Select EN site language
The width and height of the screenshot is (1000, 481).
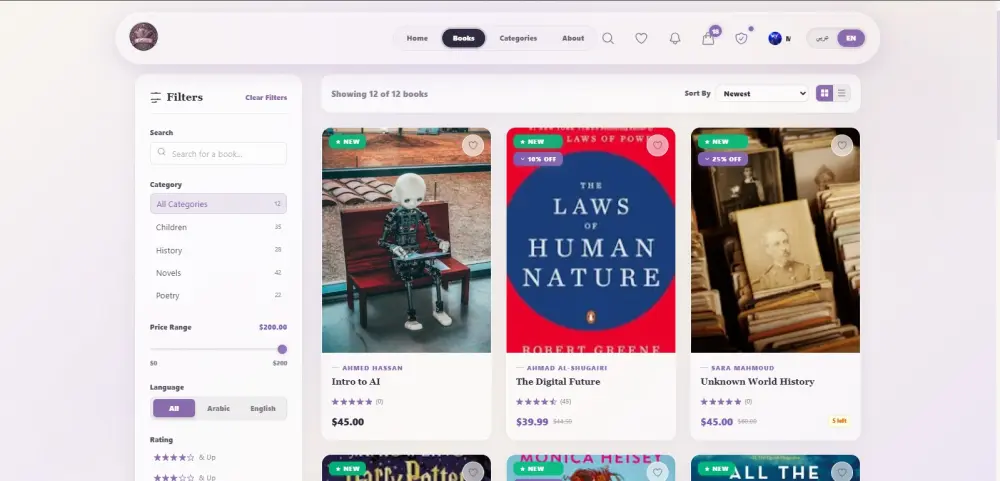click(851, 38)
